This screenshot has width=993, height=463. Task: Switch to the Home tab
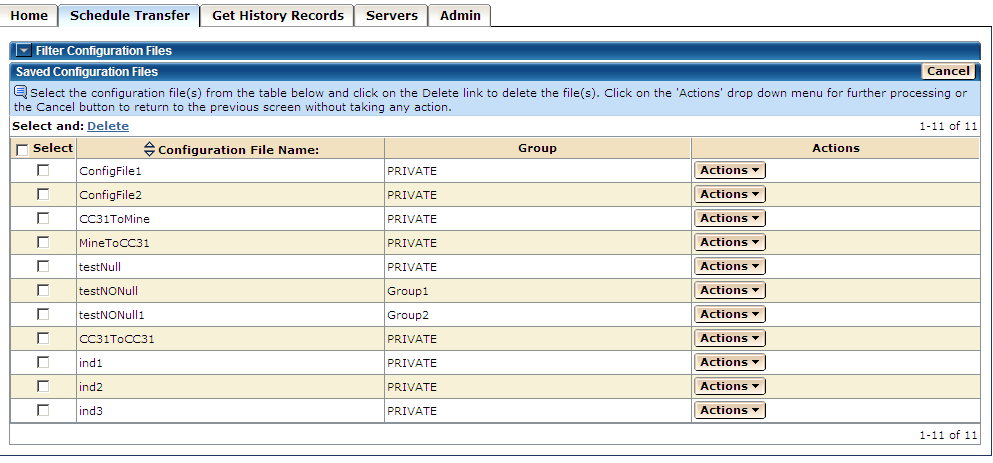coord(29,16)
